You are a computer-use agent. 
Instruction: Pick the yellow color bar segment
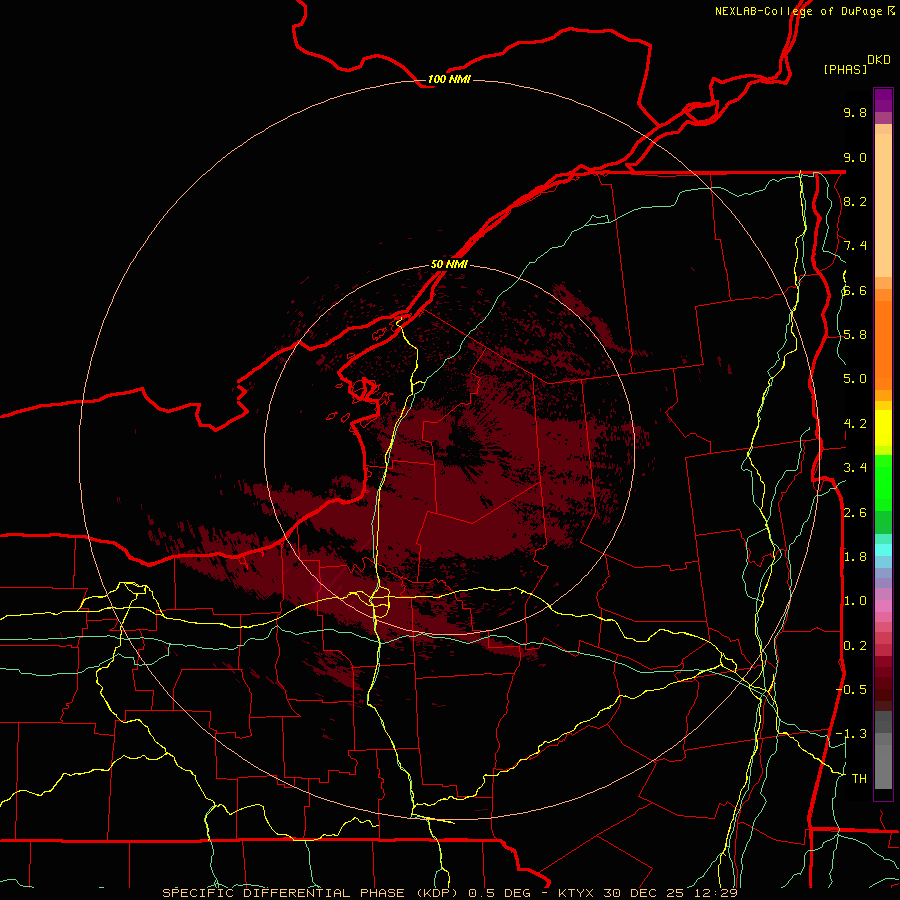(x=883, y=428)
